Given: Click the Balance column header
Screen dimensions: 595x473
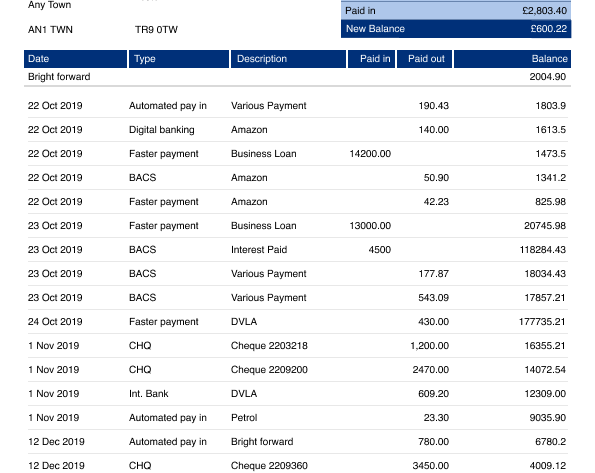Looking at the screenshot, I should click(512, 59).
